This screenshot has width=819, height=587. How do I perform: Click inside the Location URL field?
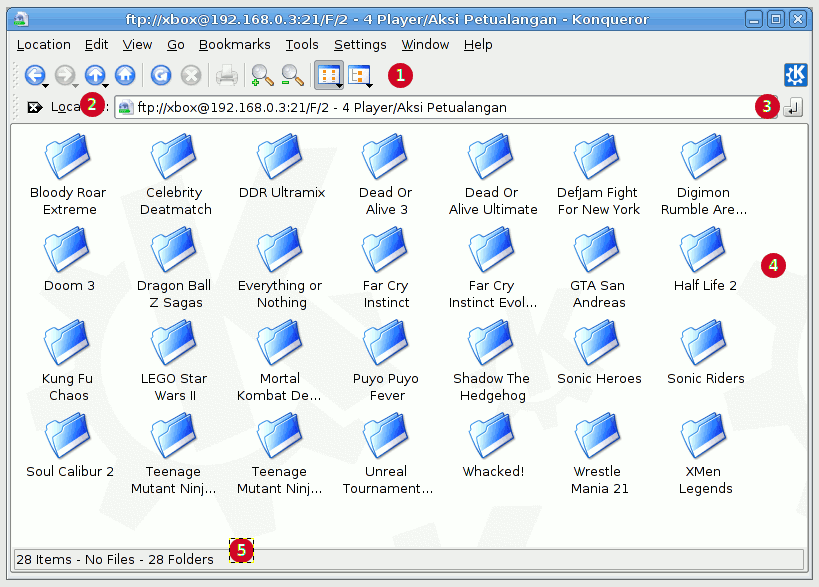tap(445, 108)
